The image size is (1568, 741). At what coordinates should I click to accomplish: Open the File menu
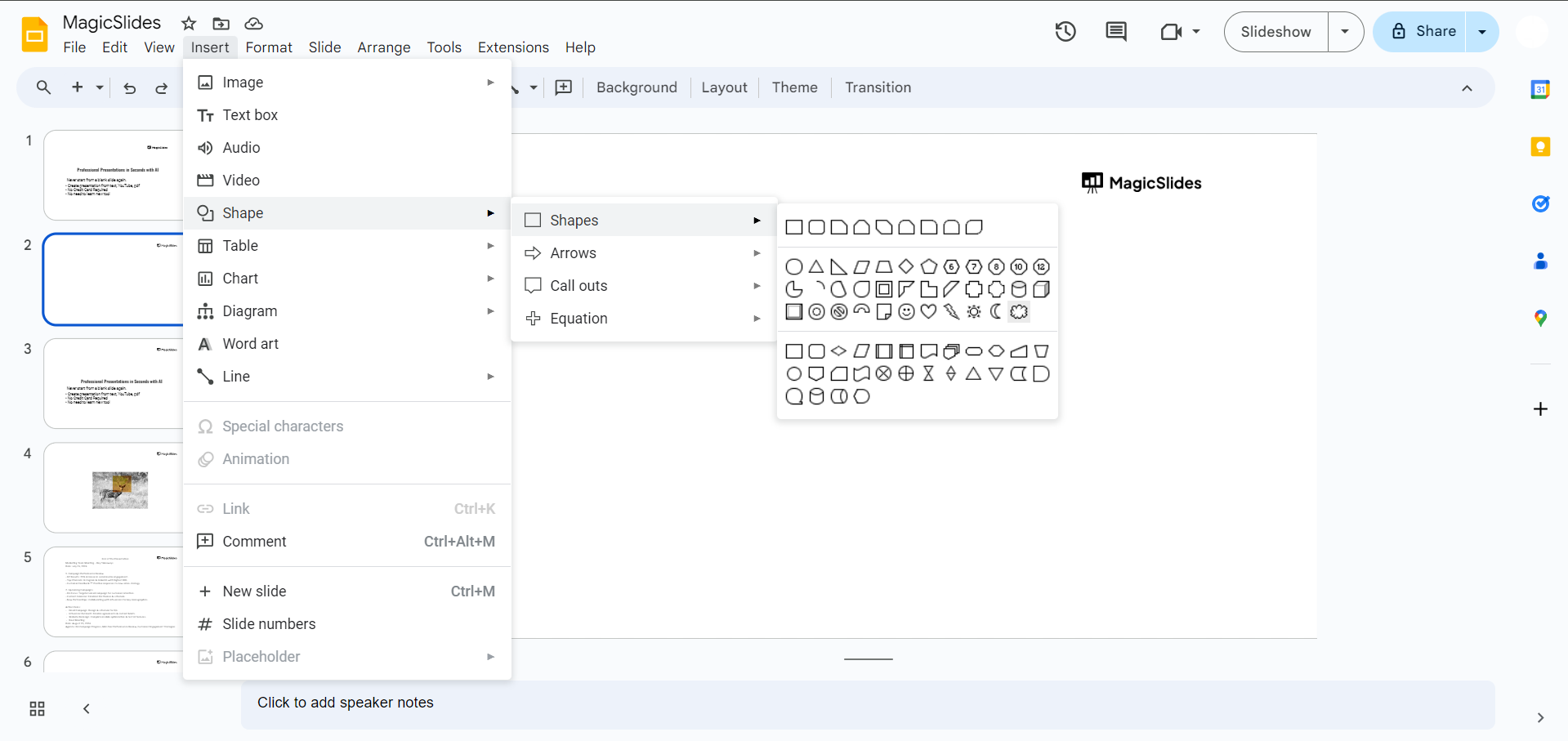click(74, 47)
